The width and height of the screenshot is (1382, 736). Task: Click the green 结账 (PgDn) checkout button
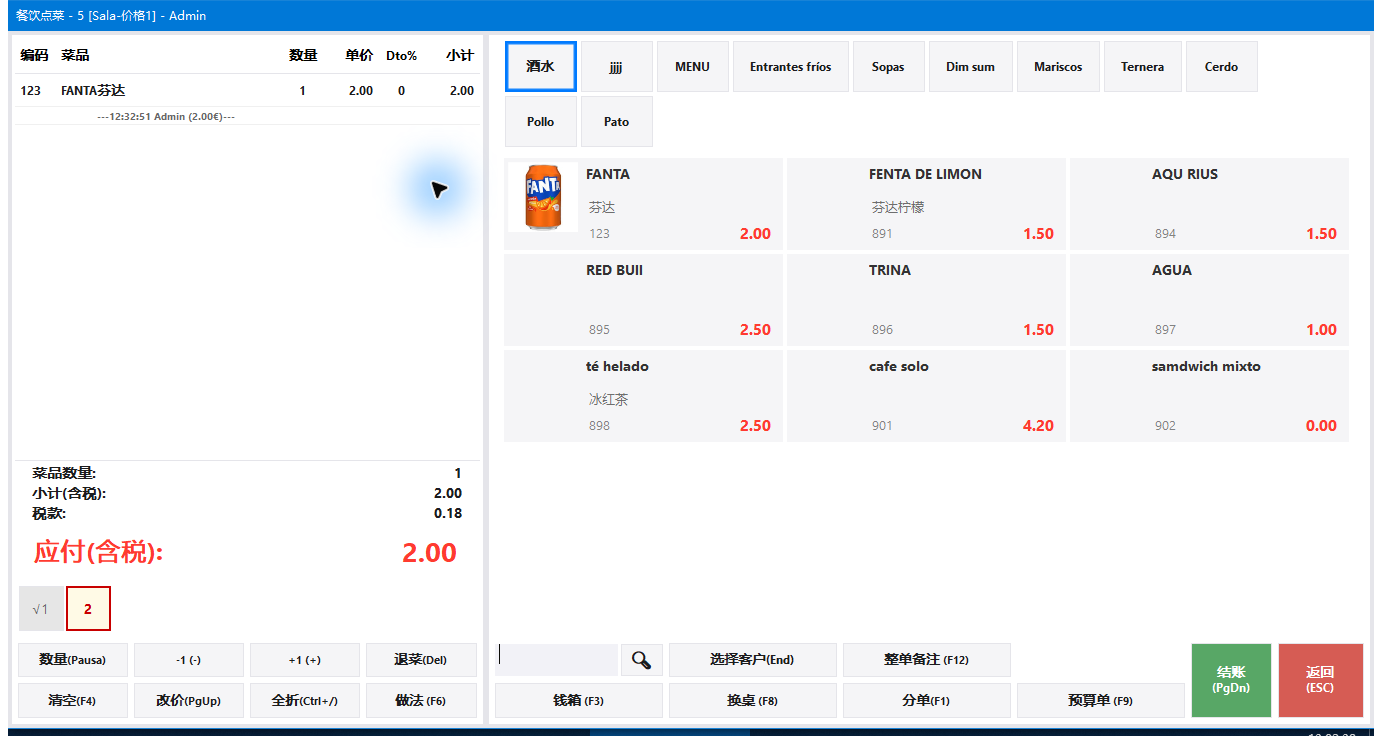tap(1231, 680)
